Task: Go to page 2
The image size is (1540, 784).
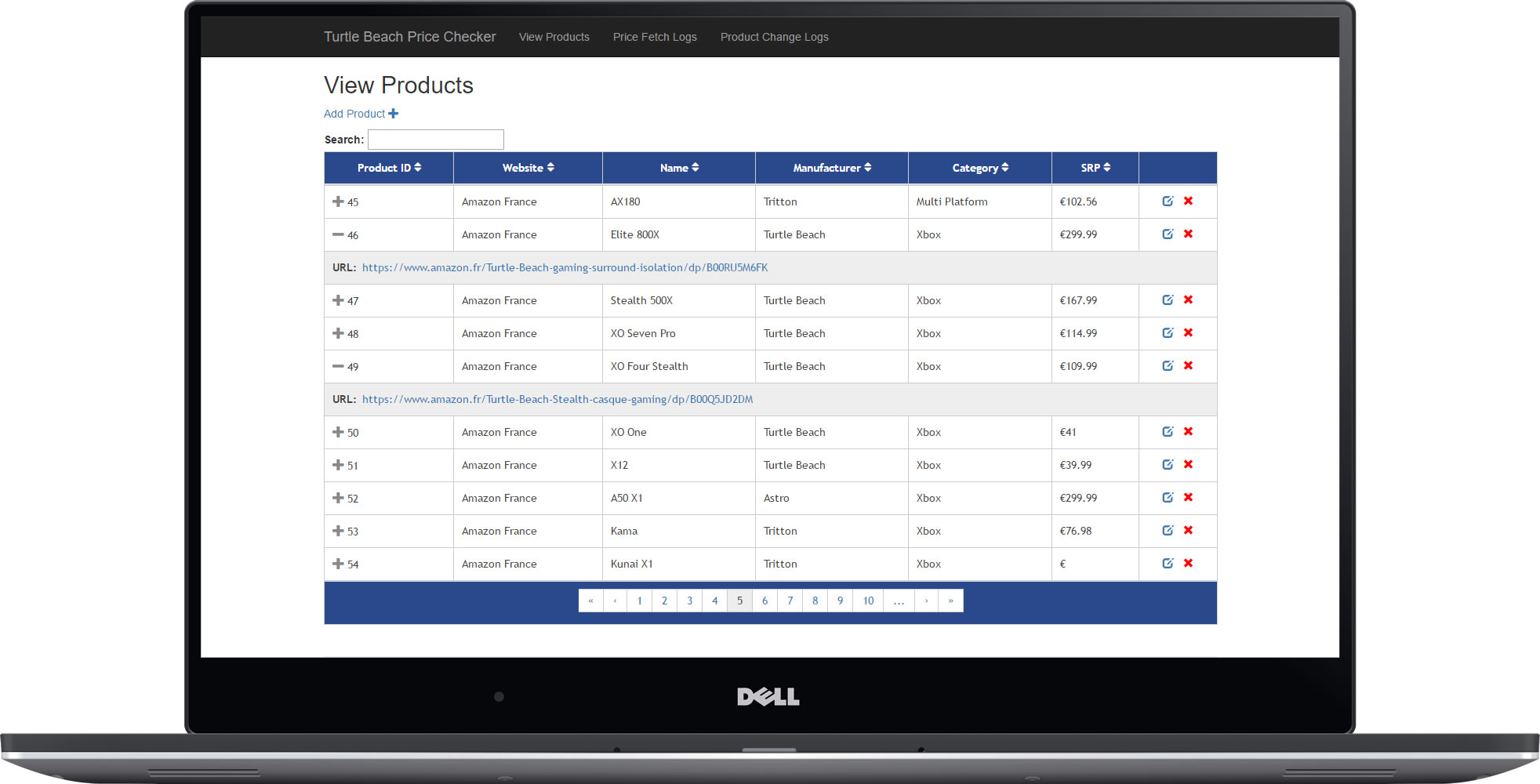Action: (664, 601)
